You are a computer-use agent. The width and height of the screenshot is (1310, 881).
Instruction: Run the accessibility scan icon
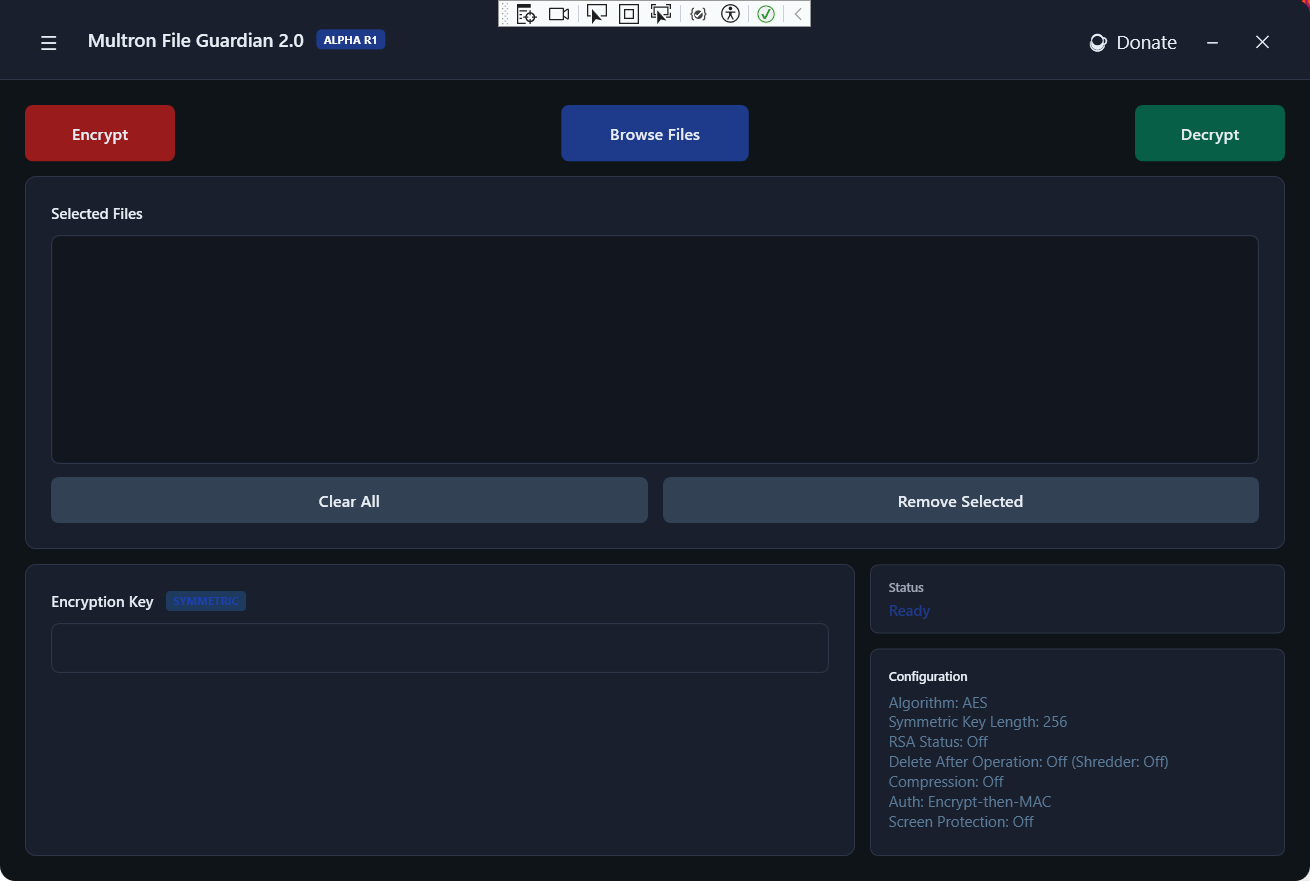coord(731,14)
